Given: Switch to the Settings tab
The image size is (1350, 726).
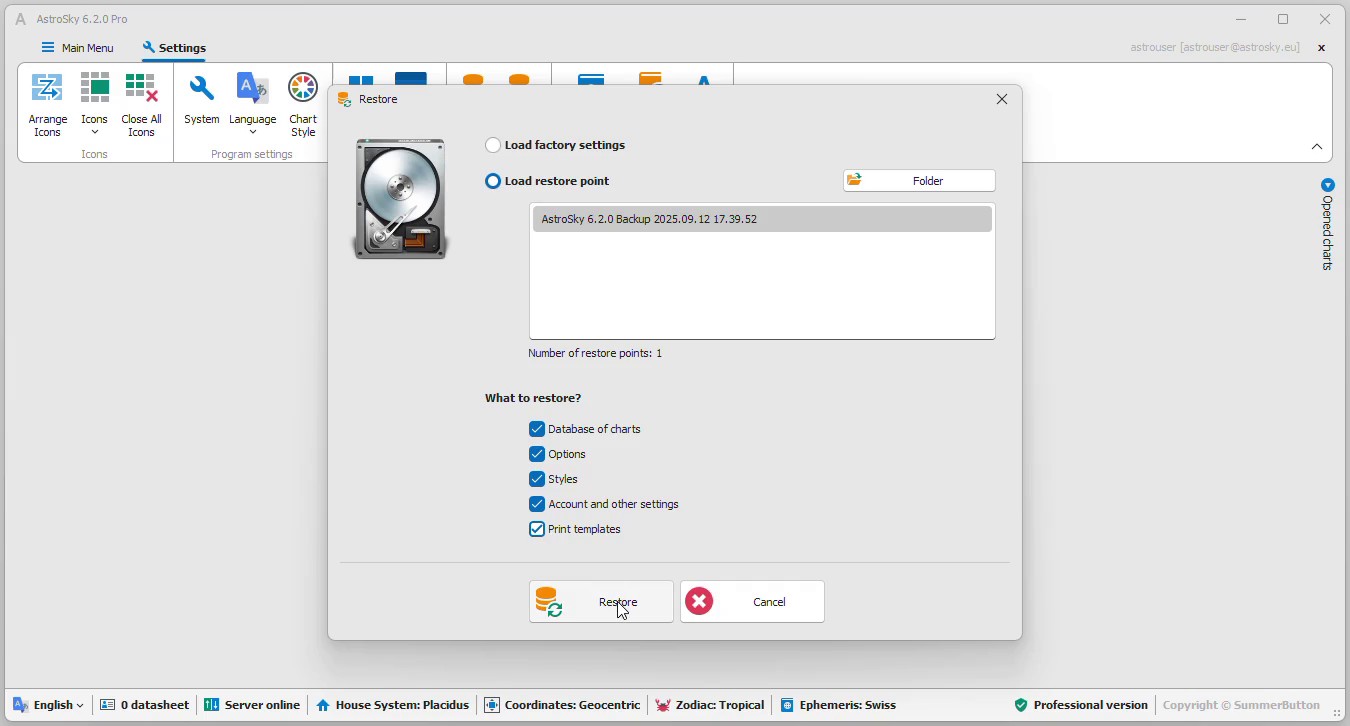Looking at the screenshot, I should click(x=174, y=47).
